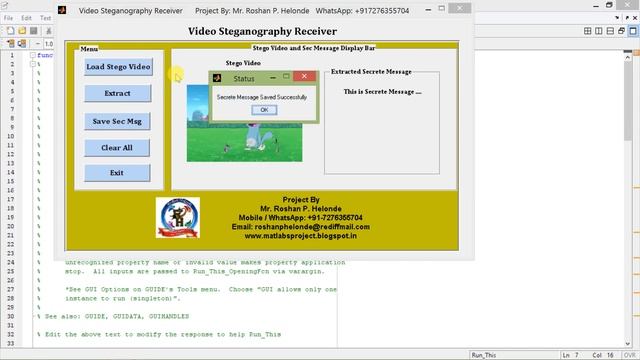Click the Extract button
The width and height of the screenshot is (640, 360).
point(118,93)
